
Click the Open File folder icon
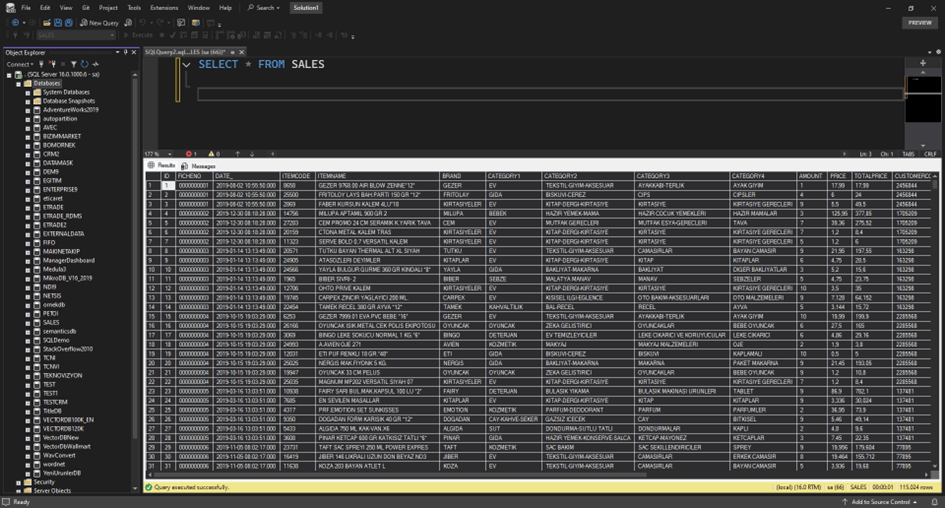(47, 22)
